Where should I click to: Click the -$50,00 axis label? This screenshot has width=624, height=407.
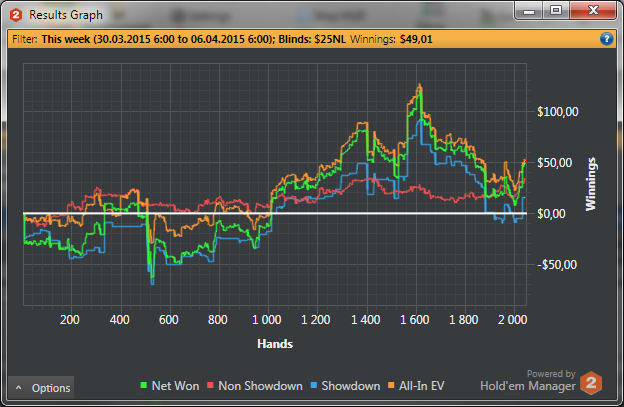coord(557,265)
